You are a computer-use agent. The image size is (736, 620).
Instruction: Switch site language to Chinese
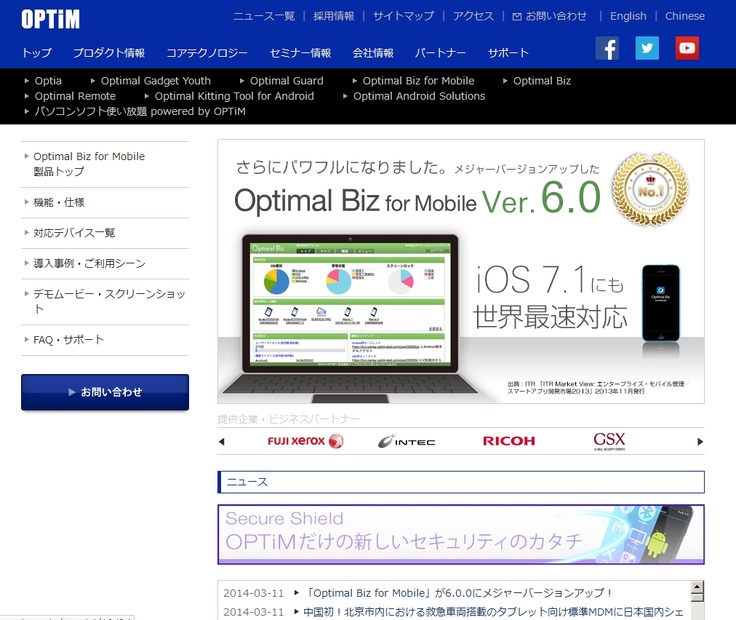point(685,16)
